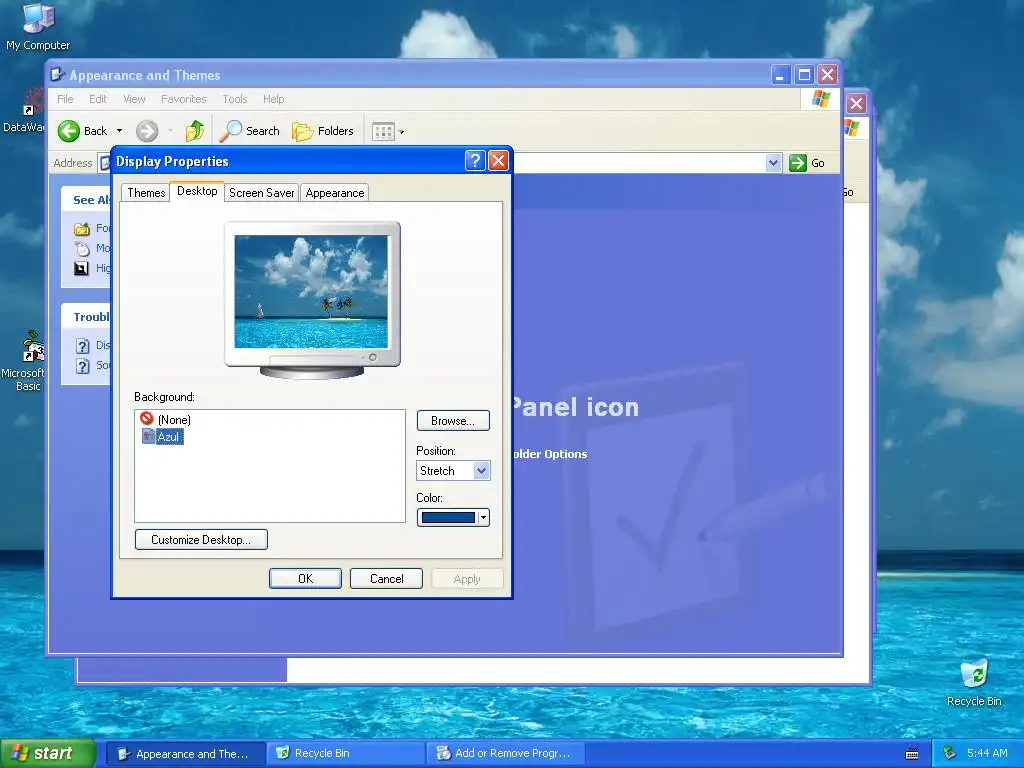Click the tray icon next to clock

(x=950, y=753)
